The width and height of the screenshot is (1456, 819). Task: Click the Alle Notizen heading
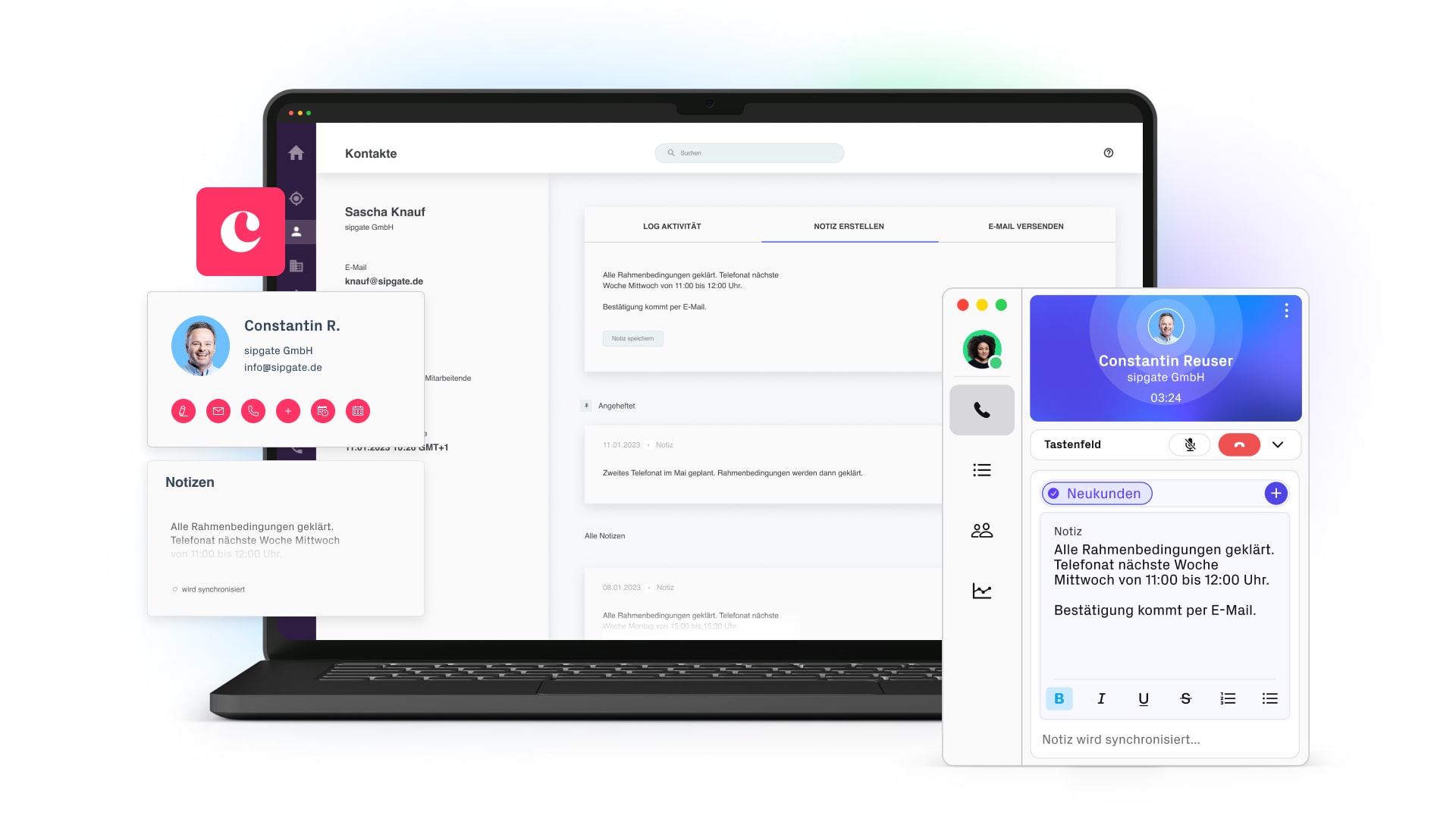604,536
